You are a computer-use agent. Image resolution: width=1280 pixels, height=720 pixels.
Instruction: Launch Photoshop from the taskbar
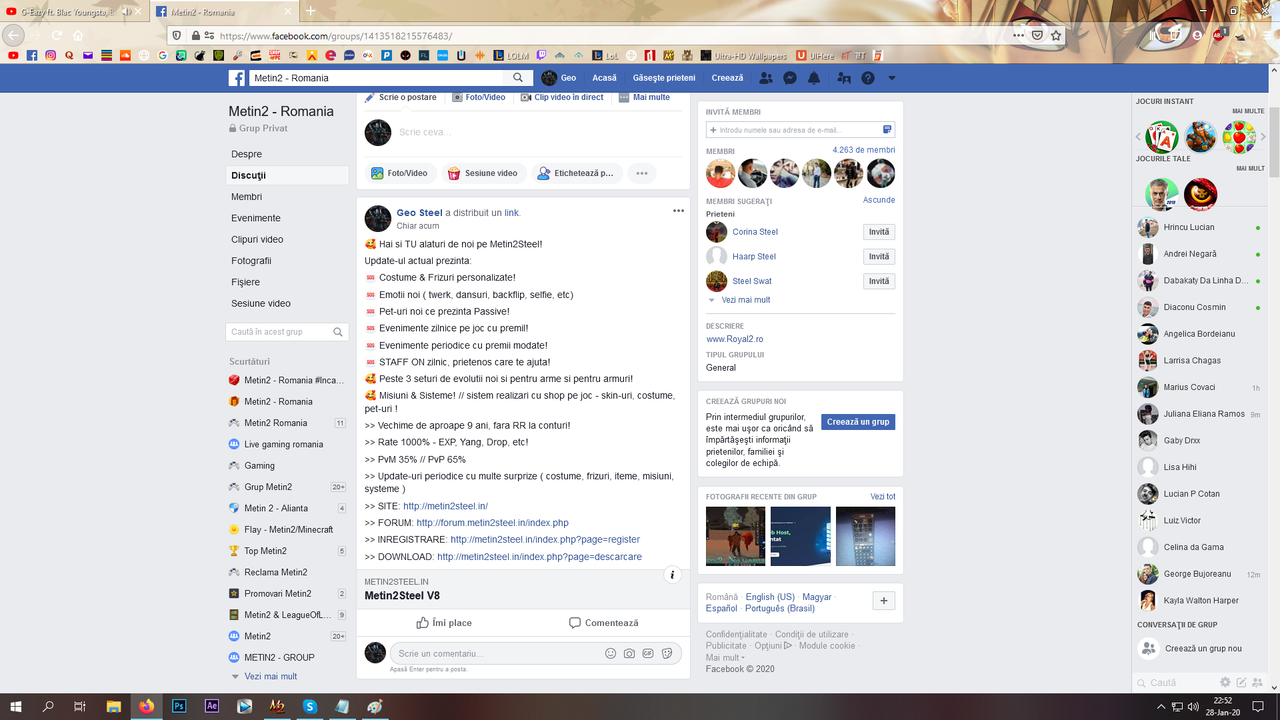pyautogui.click(x=179, y=706)
